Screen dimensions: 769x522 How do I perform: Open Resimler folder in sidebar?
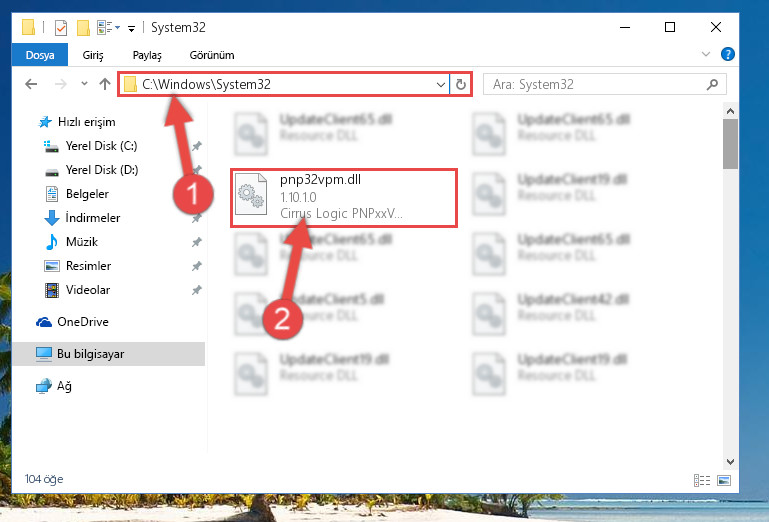[77, 266]
